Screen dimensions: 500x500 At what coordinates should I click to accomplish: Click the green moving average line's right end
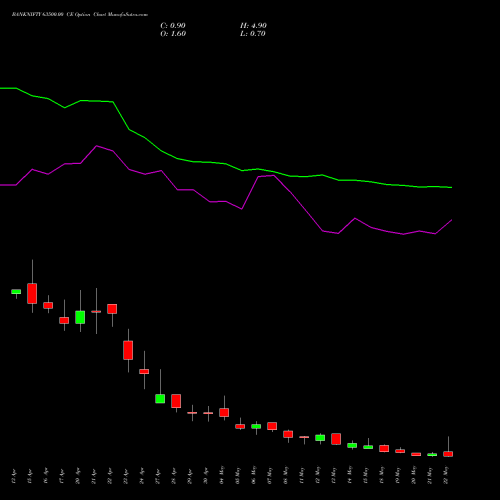click(451, 187)
